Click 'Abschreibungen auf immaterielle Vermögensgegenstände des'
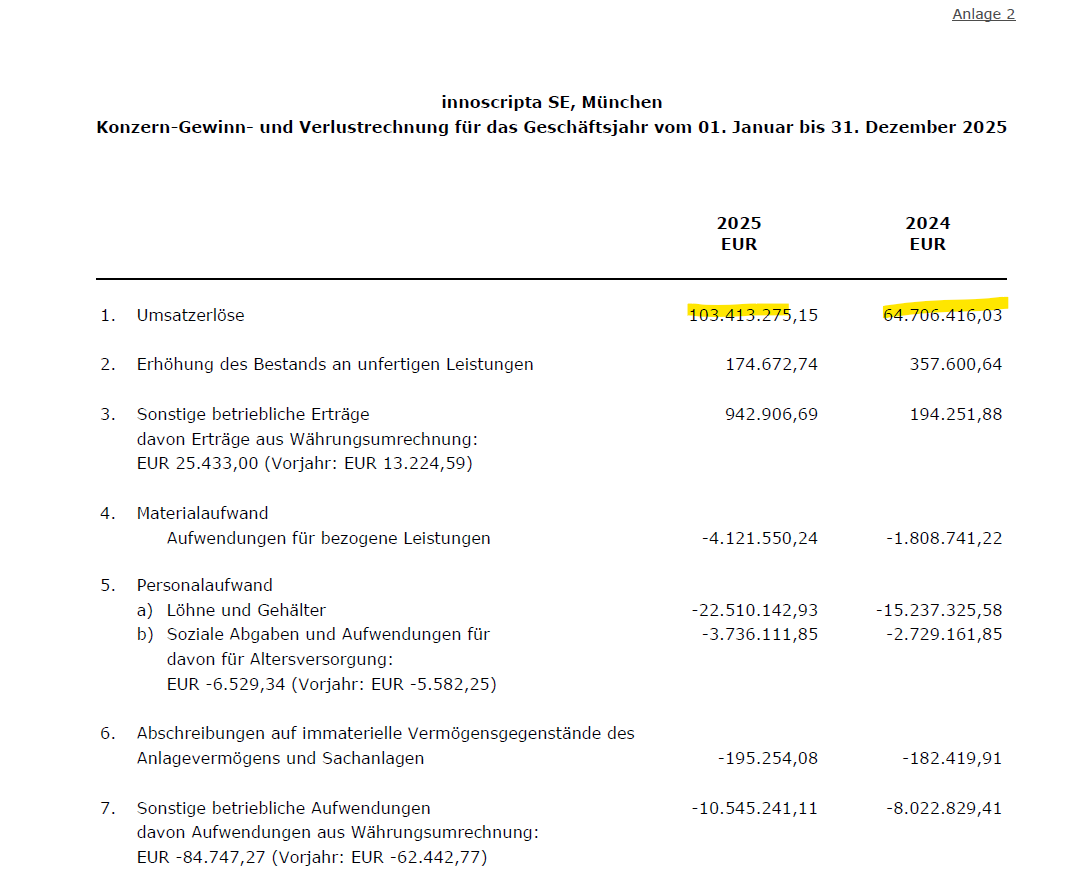Viewport: 1080px width, 877px height. pyautogui.click(x=386, y=734)
